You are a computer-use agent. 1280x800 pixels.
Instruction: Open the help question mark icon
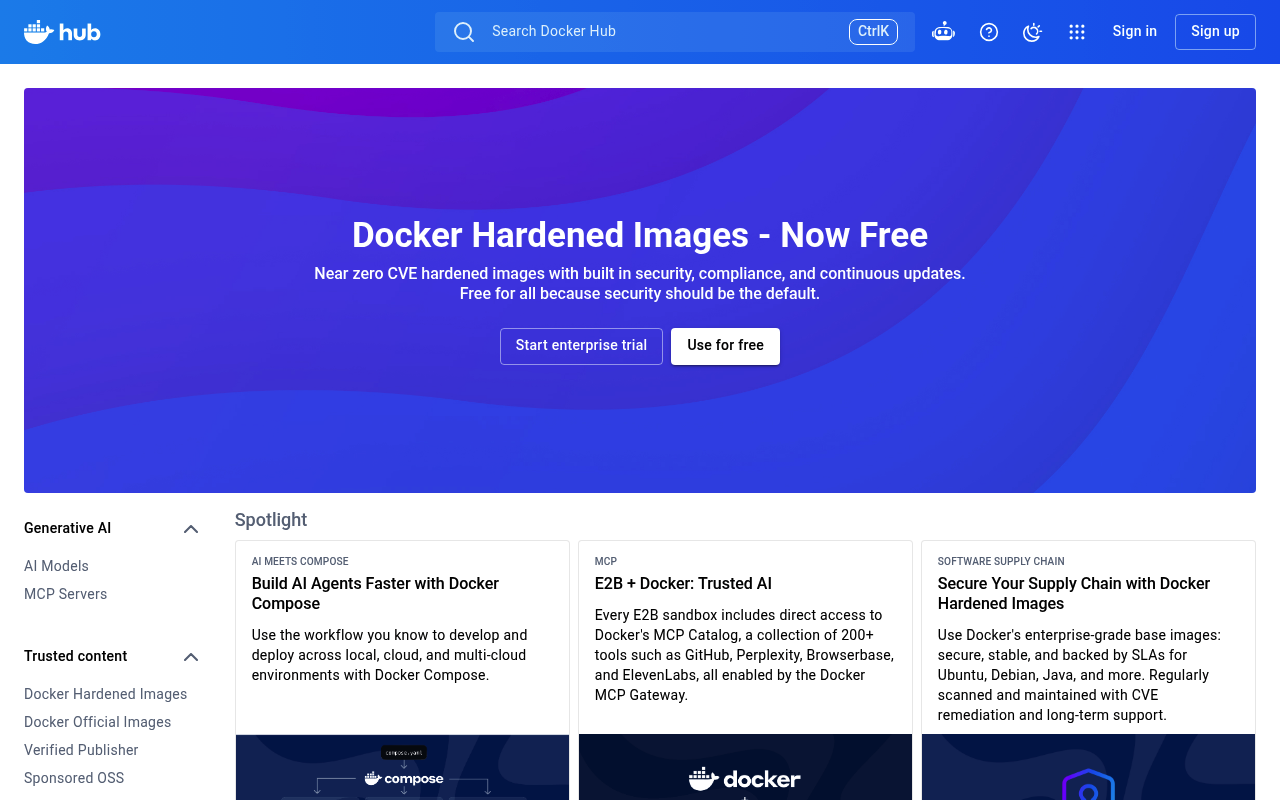click(989, 32)
